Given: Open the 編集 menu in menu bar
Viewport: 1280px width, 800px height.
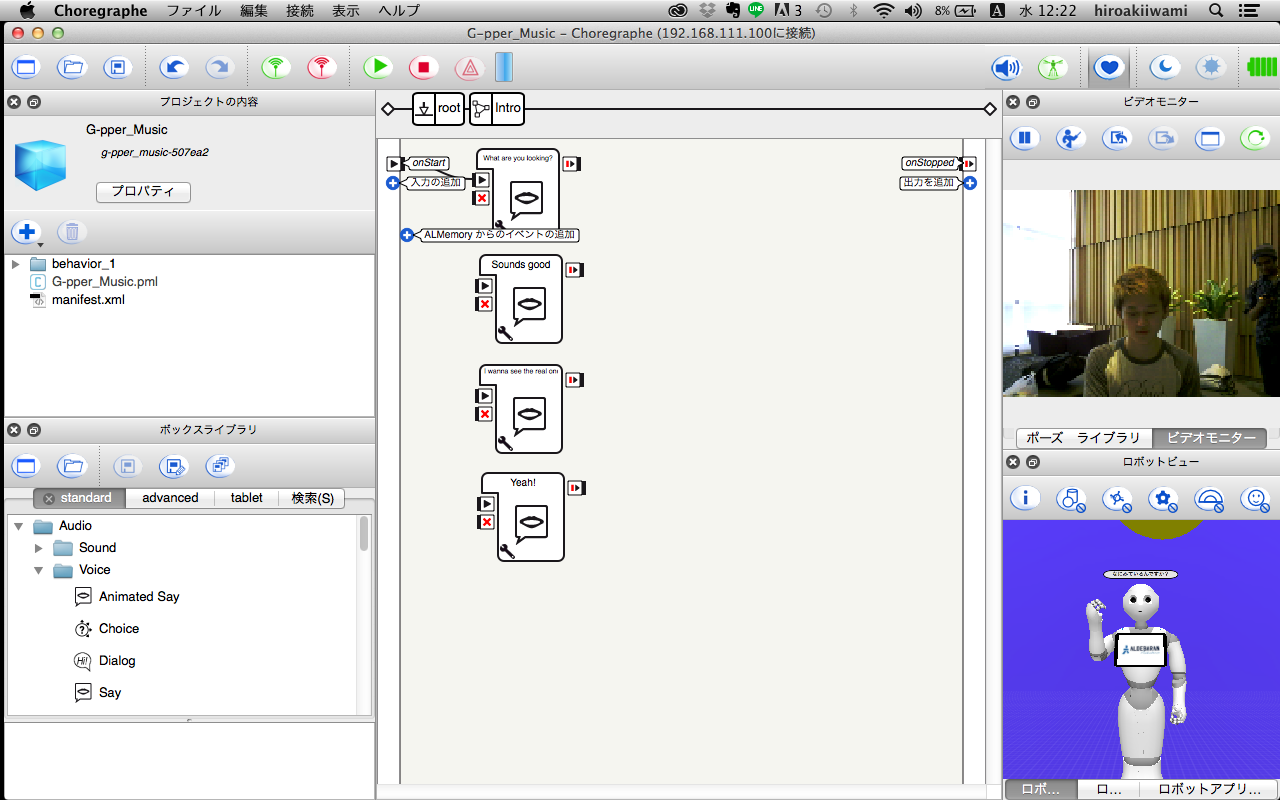Looking at the screenshot, I should click(x=254, y=11).
